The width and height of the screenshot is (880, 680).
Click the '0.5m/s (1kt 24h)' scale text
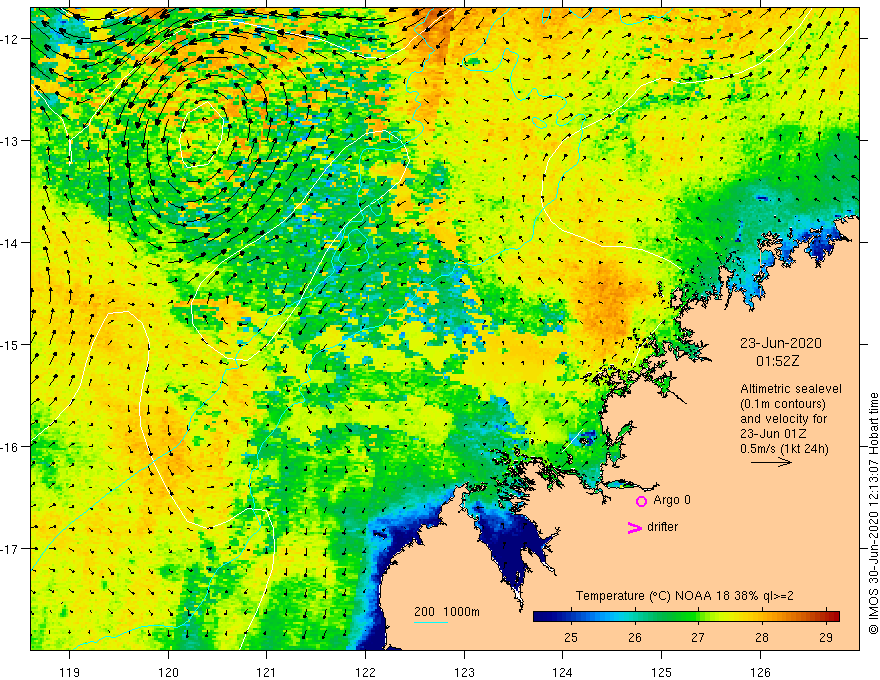[x=784, y=449]
